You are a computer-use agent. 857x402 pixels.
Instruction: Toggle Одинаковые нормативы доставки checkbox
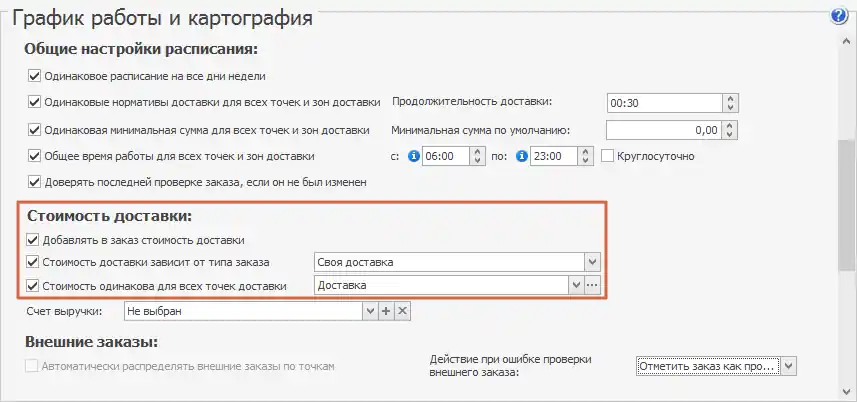pos(34,102)
